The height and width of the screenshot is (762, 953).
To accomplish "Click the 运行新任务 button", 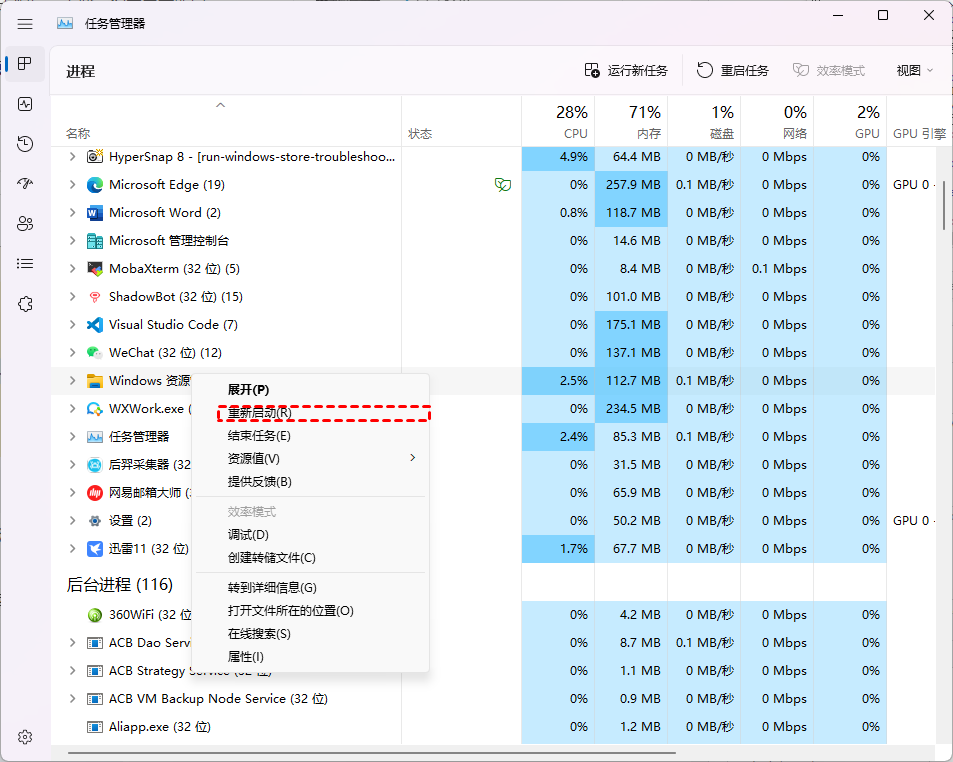I will pyautogui.click(x=626, y=70).
